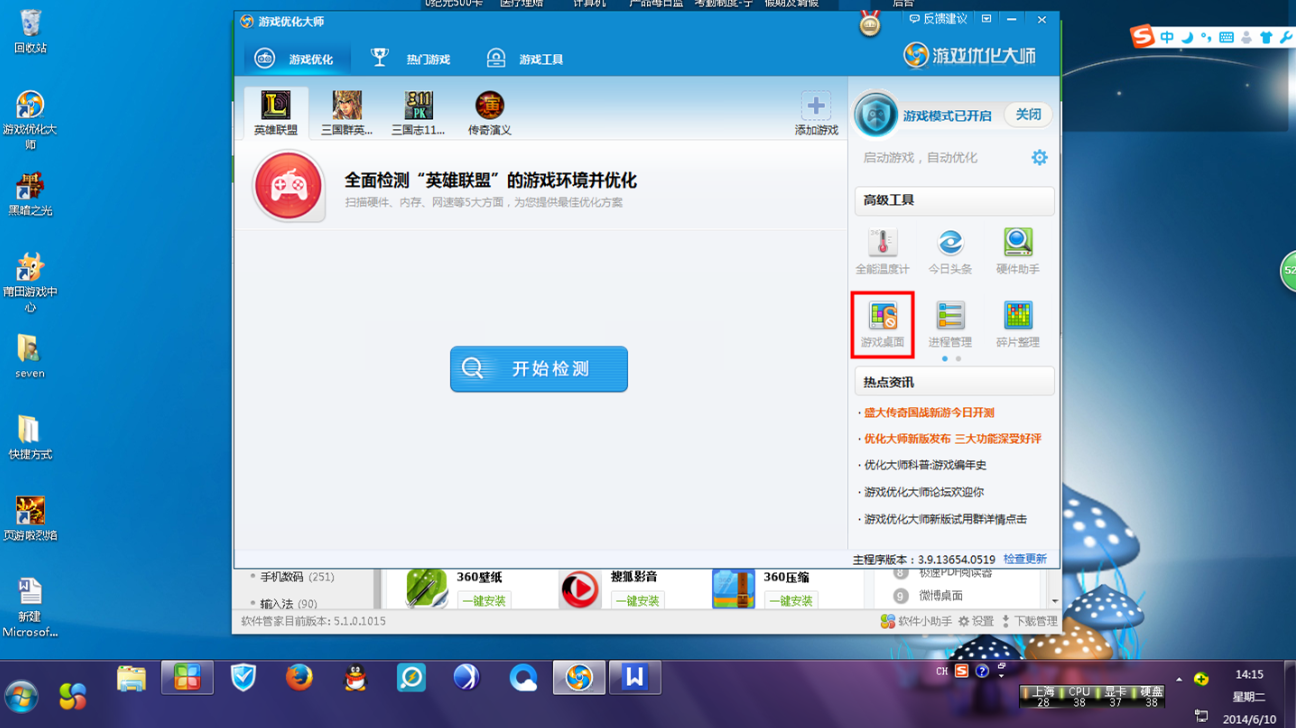
Task: Launch the 碎片整理 defragment tool
Action: point(1018,323)
